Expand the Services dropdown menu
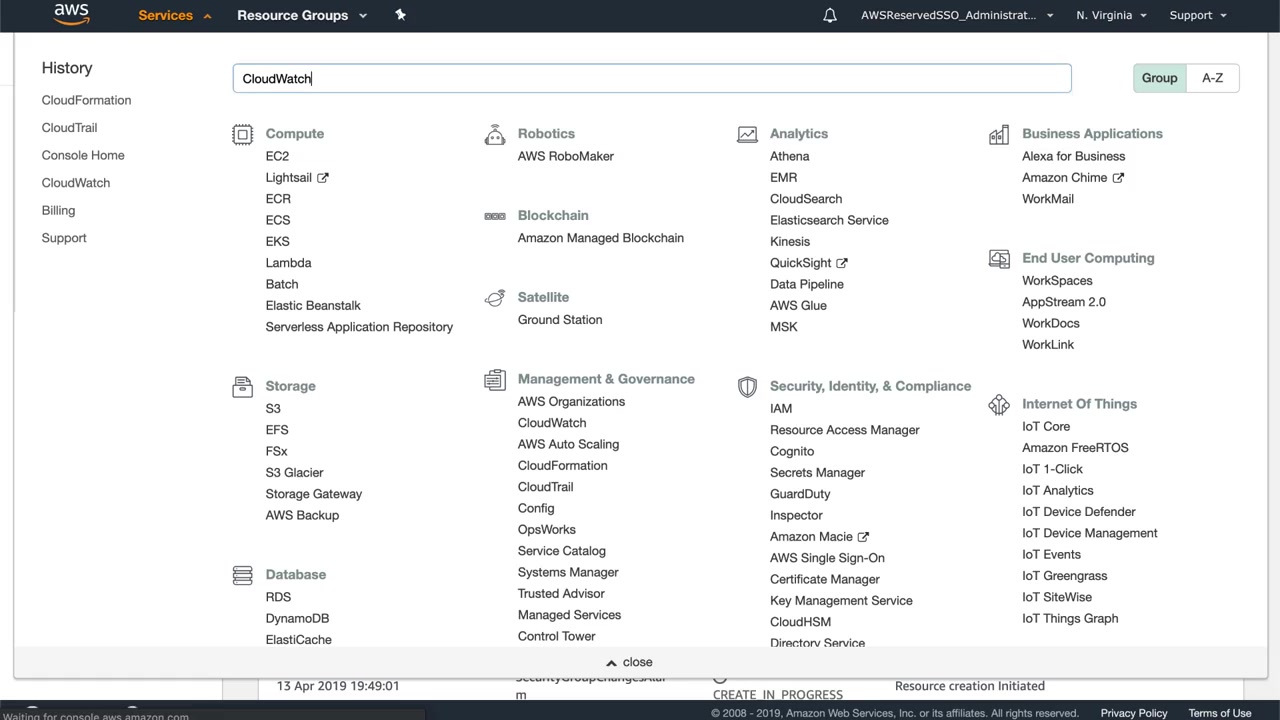 (x=174, y=15)
